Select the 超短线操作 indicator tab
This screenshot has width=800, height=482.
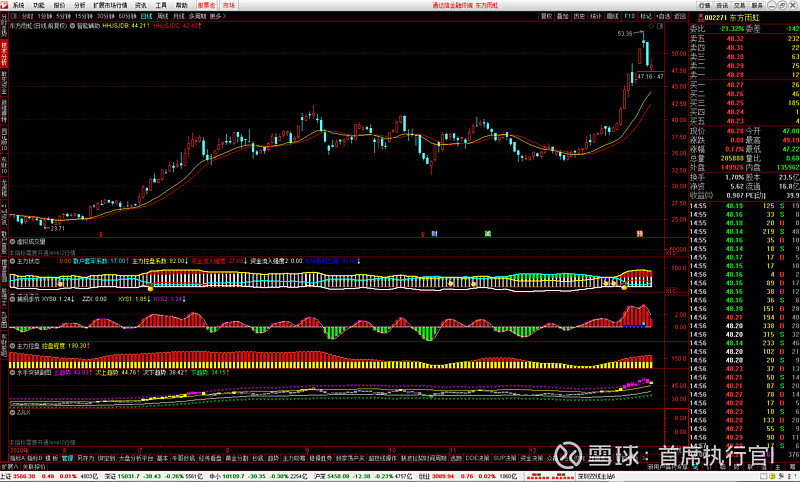[382, 458]
